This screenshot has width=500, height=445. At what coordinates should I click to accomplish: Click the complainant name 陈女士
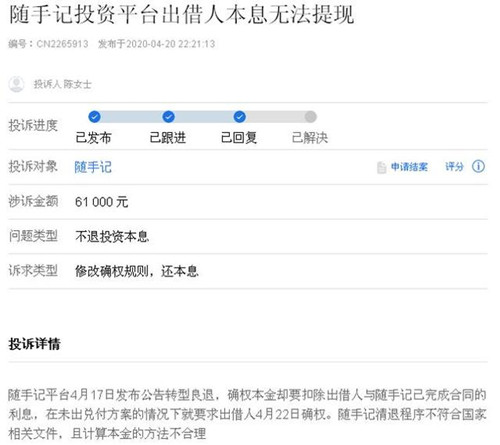point(77,84)
